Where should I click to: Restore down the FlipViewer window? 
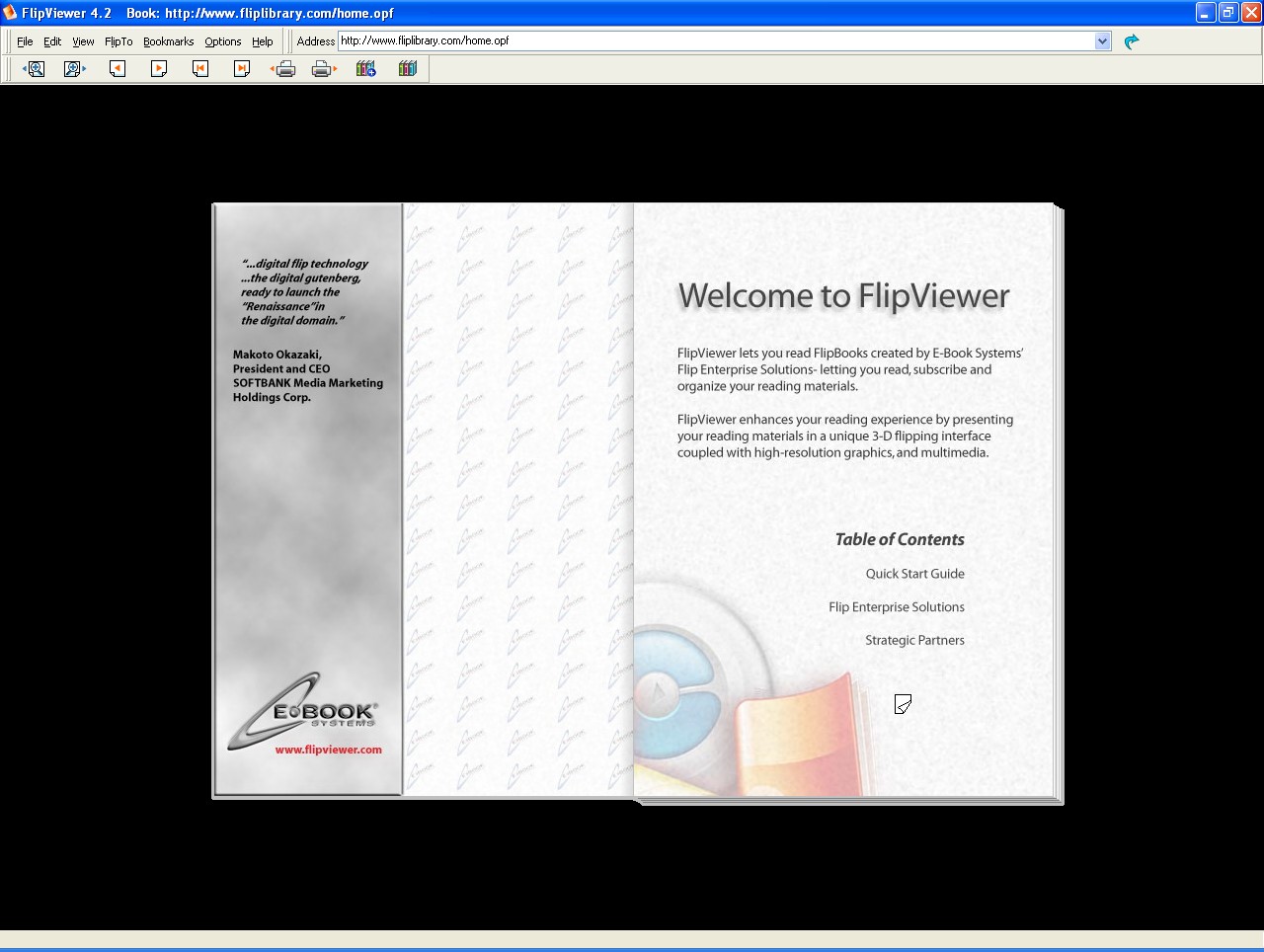click(1228, 13)
